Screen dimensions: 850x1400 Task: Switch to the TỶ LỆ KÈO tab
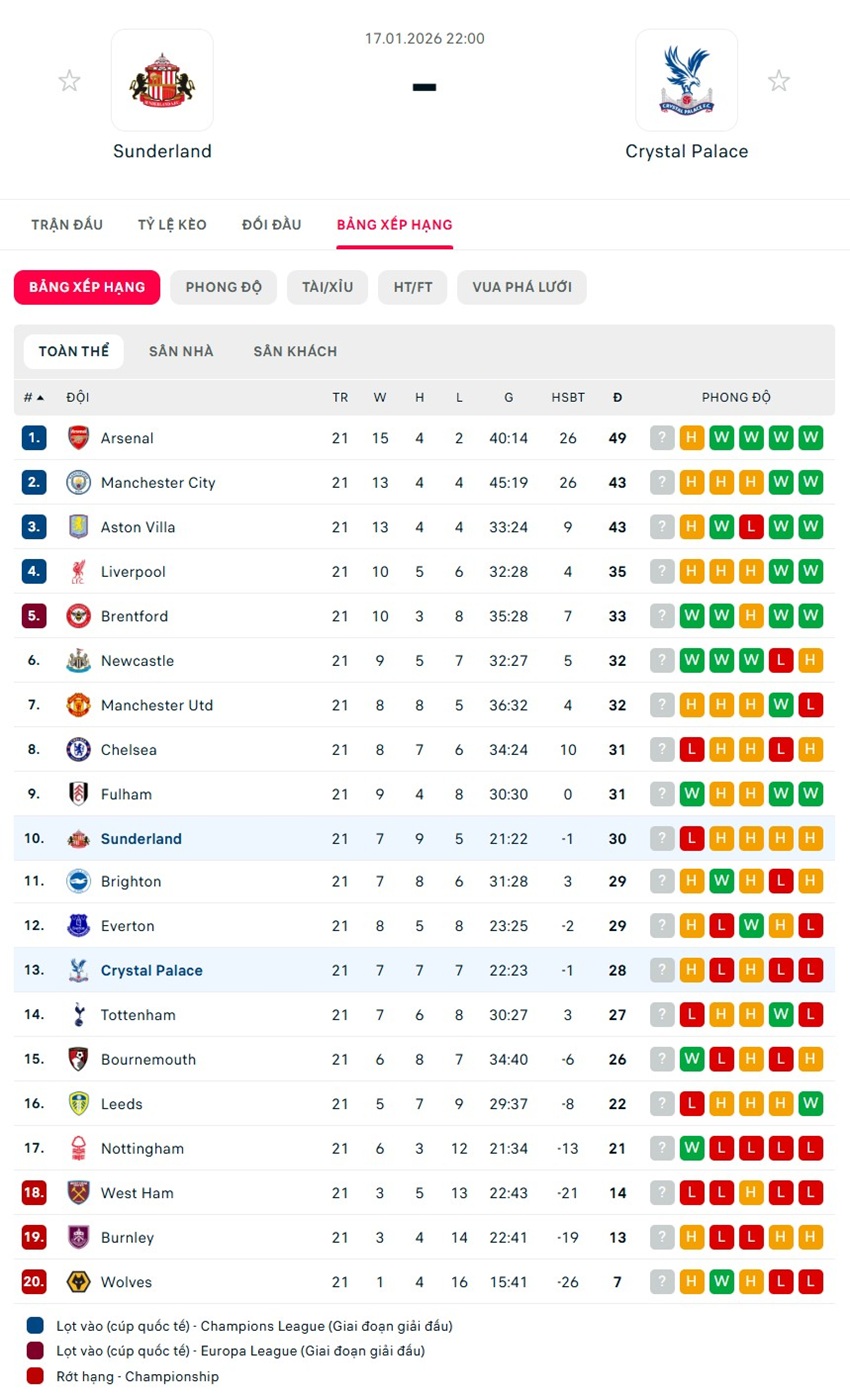coord(172,225)
